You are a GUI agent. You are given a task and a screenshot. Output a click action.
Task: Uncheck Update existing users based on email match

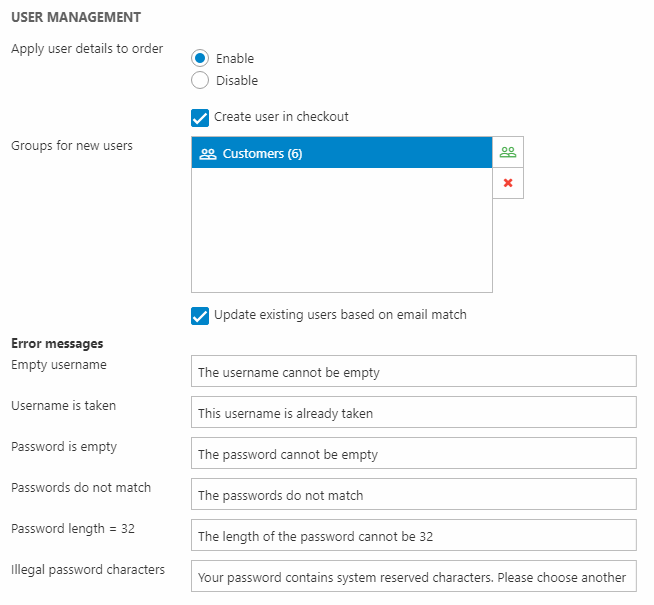point(200,315)
